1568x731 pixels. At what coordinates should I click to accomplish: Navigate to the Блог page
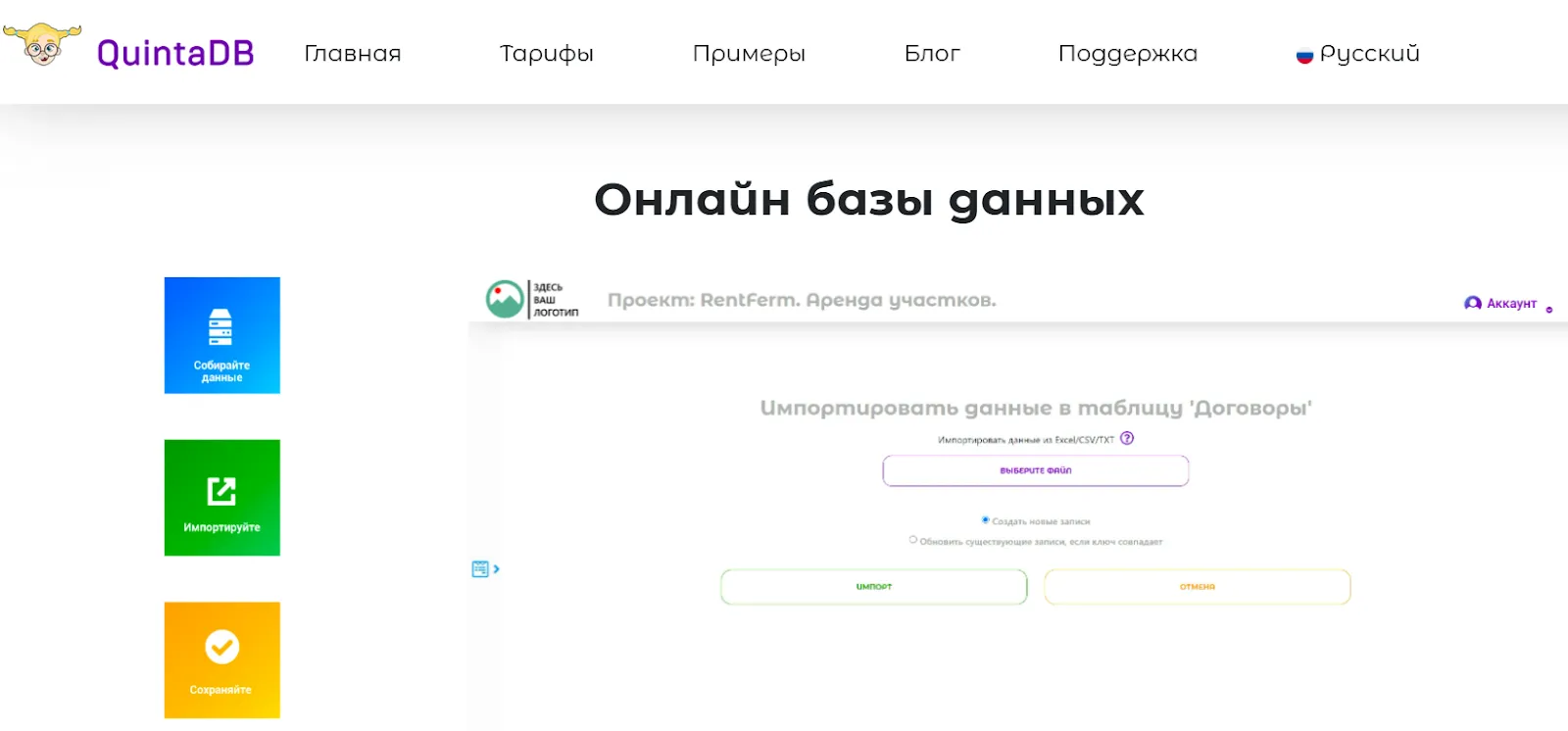pyautogui.click(x=932, y=54)
